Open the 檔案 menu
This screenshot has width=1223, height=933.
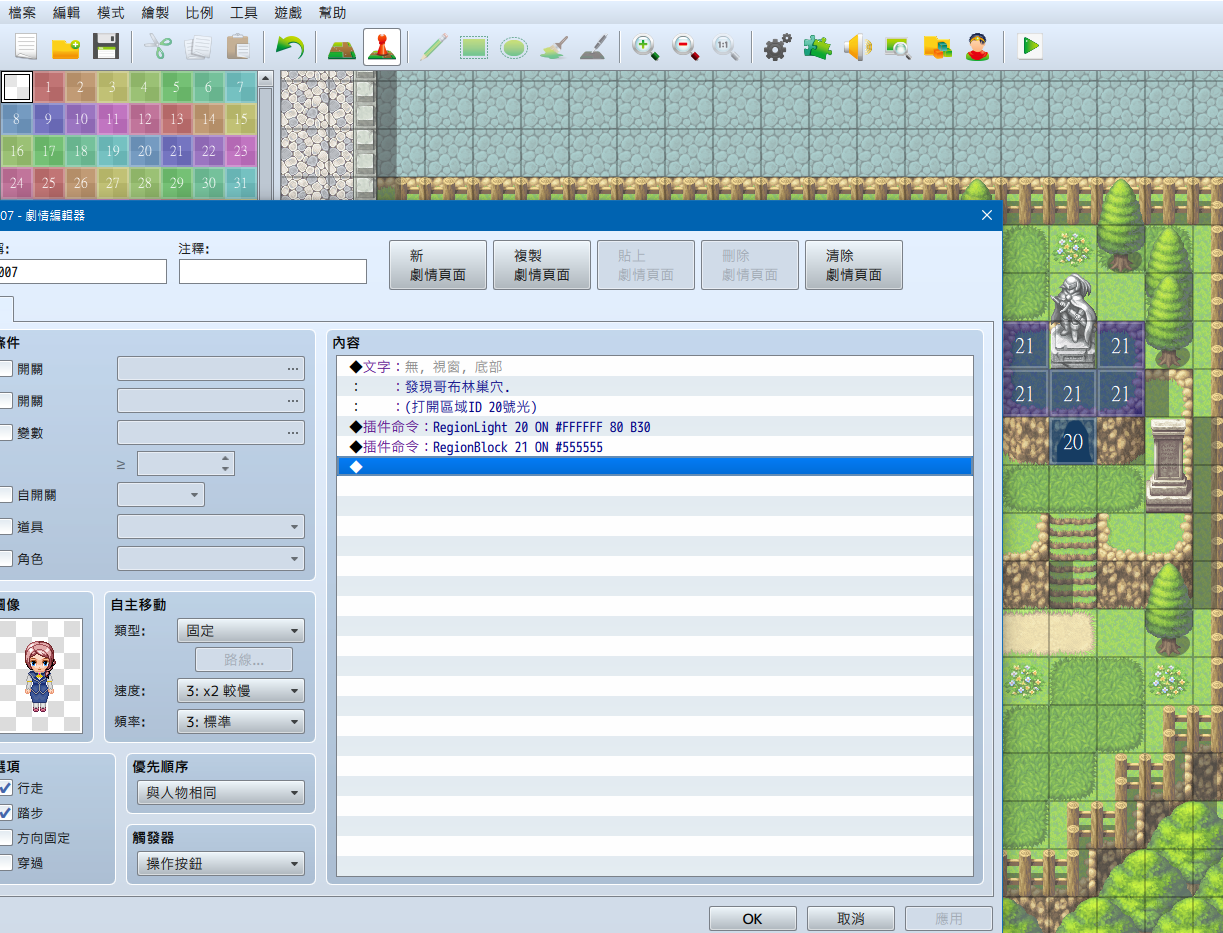point(22,13)
